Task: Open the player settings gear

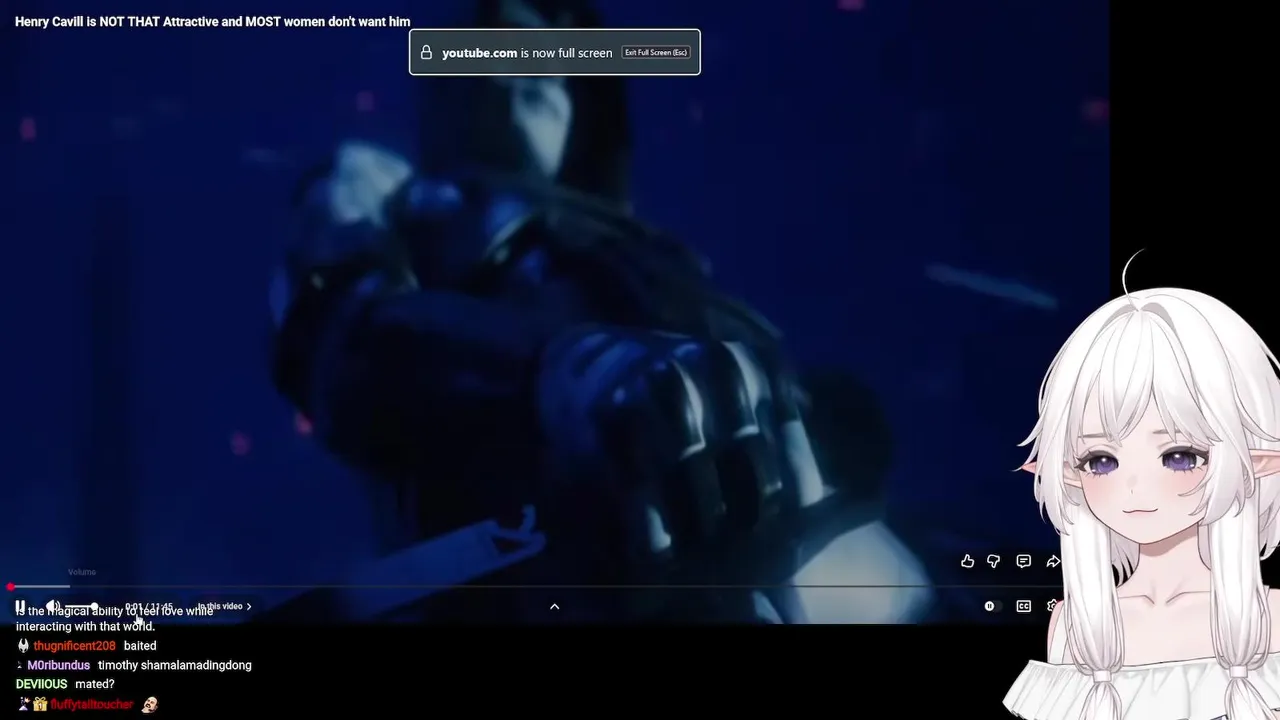Action: 1051,606
